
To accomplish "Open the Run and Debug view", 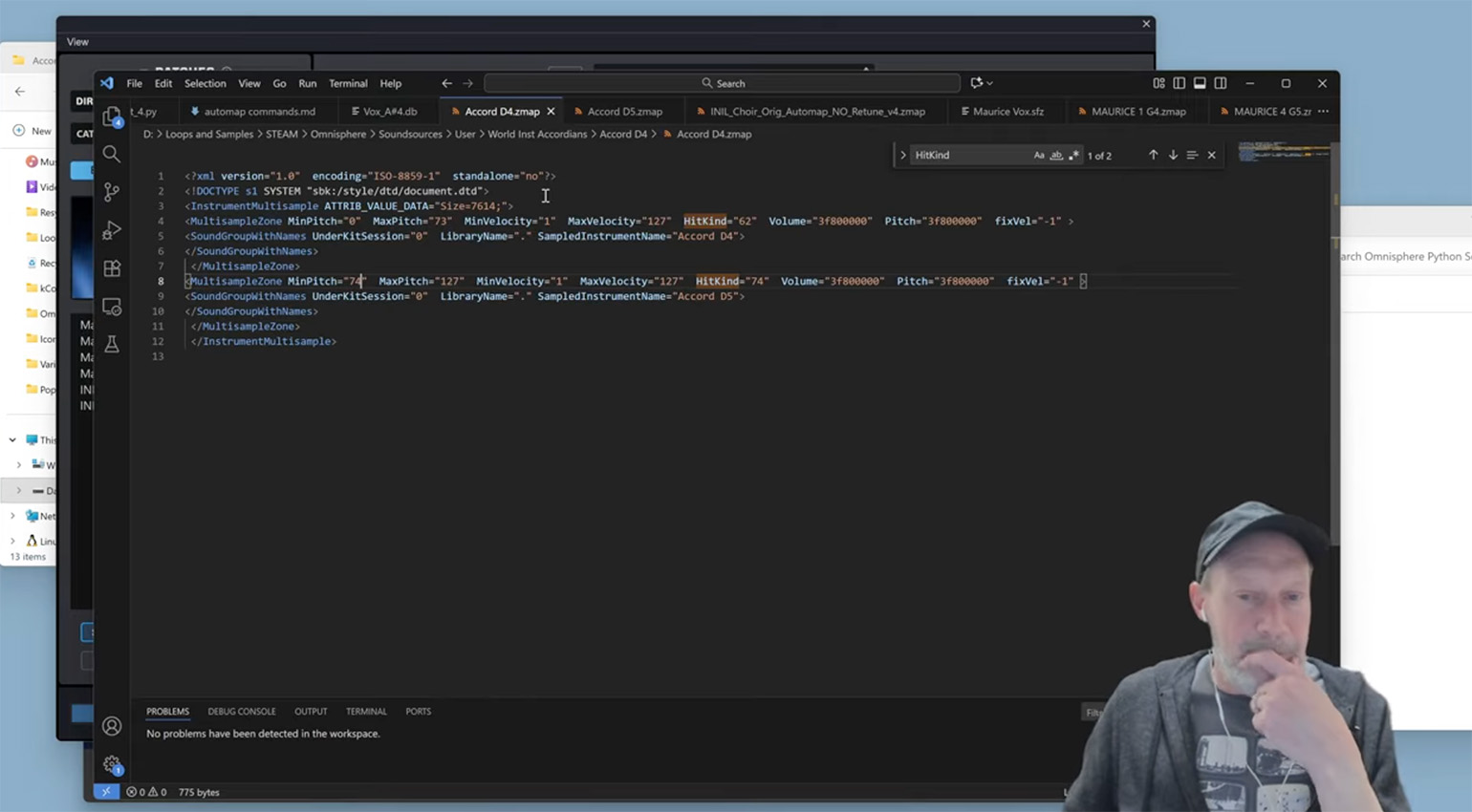I will click(112, 230).
